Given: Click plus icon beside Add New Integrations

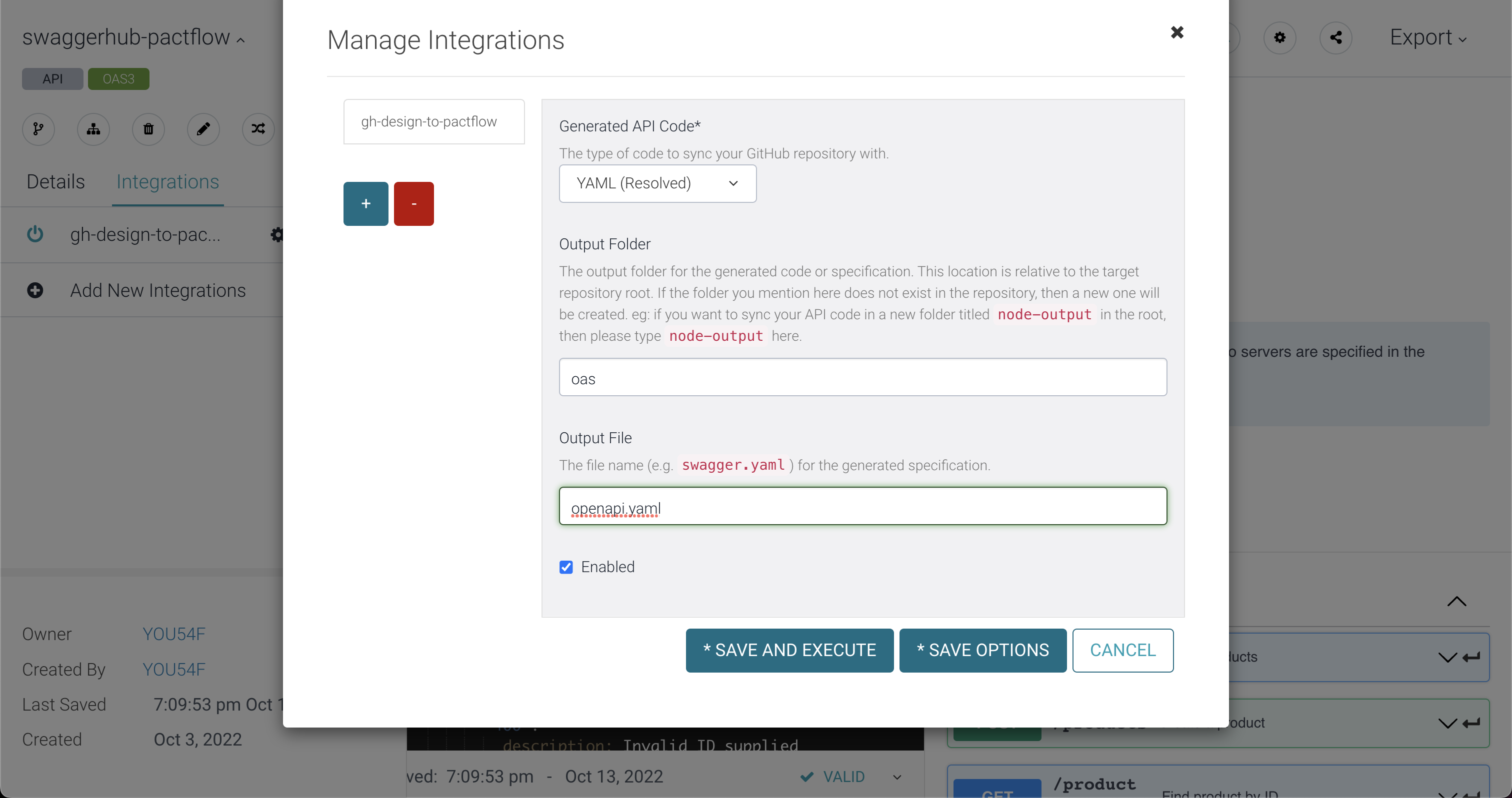Looking at the screenshot, I should coord(35,290).
